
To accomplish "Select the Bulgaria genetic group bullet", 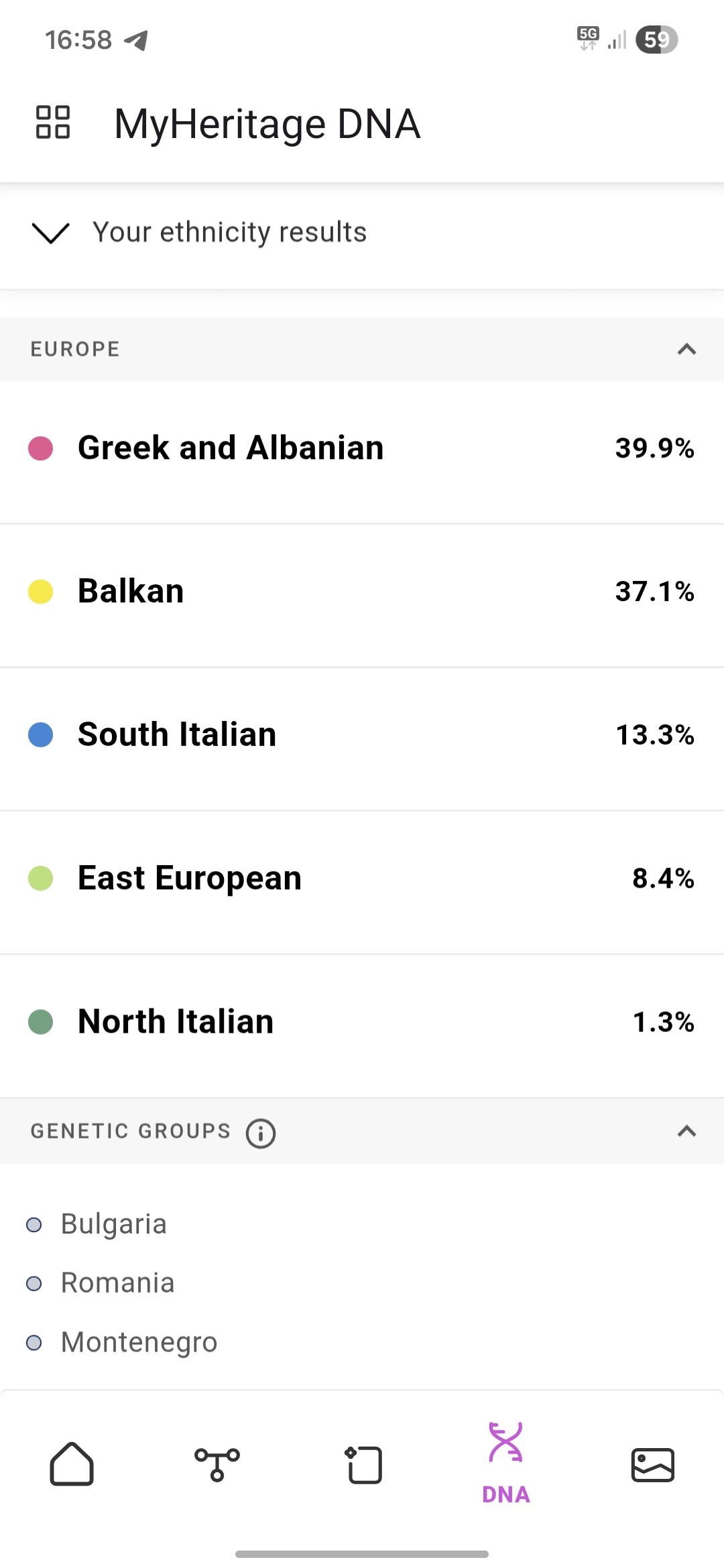I will click(34, 1225).
